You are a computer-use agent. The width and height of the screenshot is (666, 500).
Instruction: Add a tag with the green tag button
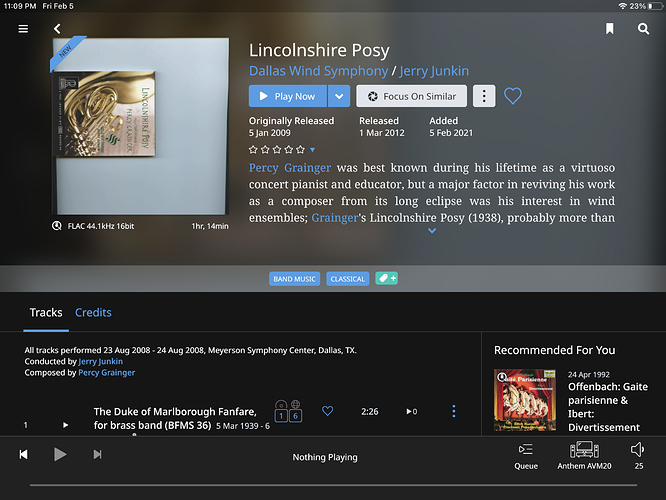tap(387, 278)
